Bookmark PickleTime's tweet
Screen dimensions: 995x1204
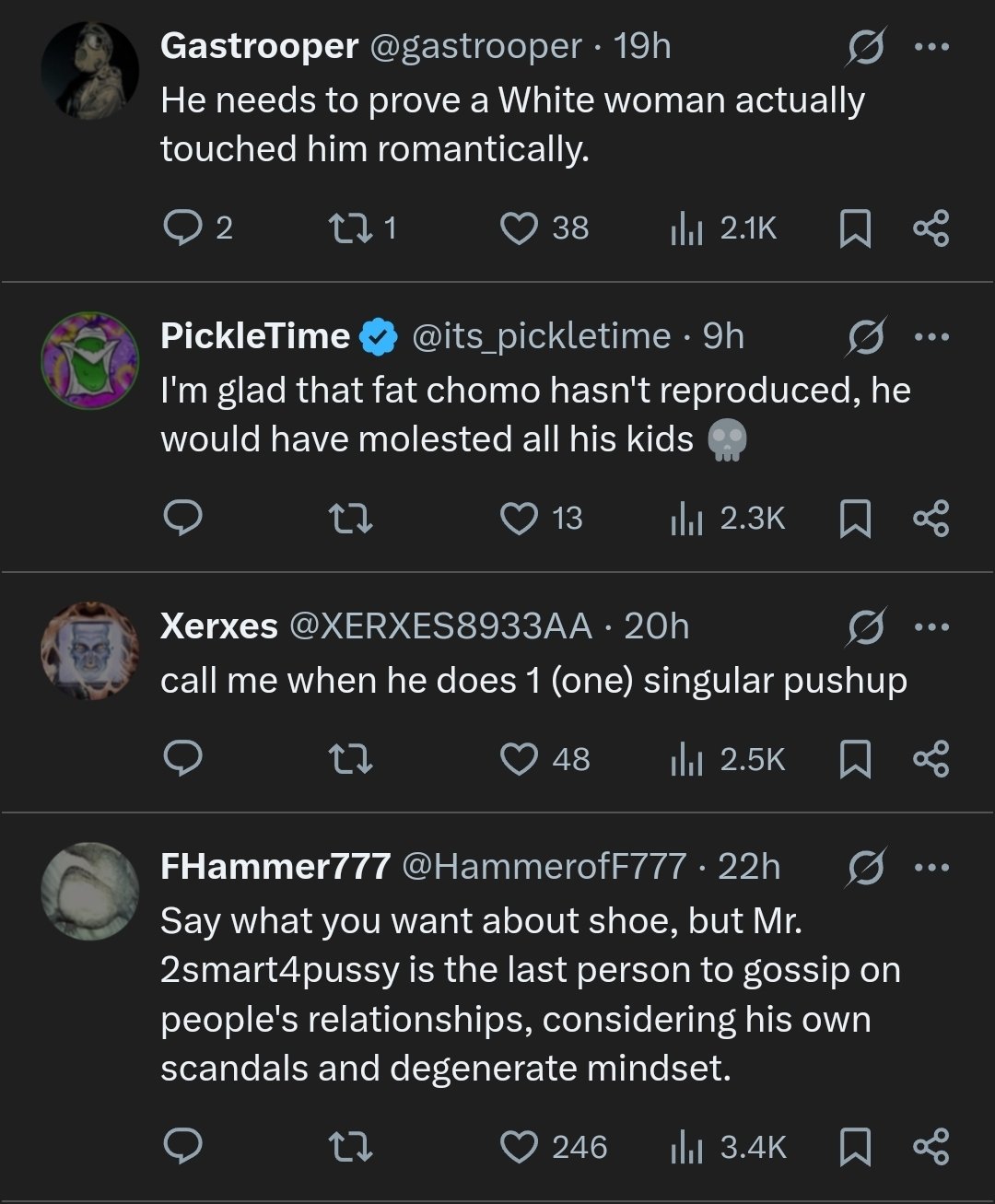(855, 519)
